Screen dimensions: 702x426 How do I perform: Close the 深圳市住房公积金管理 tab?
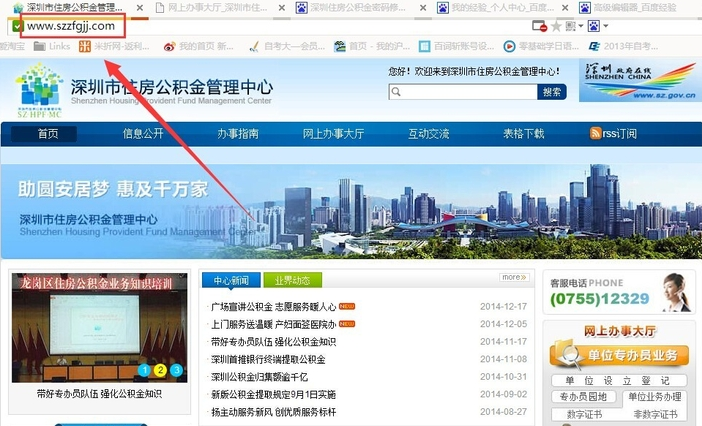coord(140,8)
